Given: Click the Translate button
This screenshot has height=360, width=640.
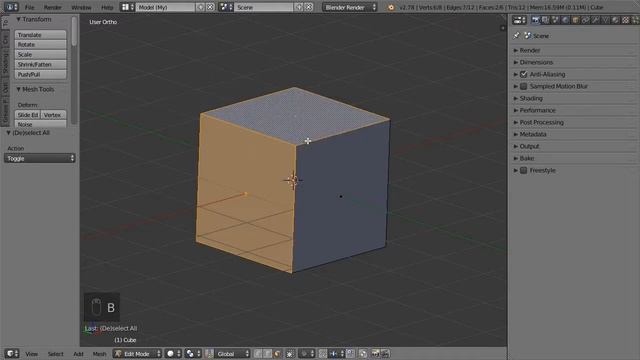Looking at the screenshot, I should [40, 35].
